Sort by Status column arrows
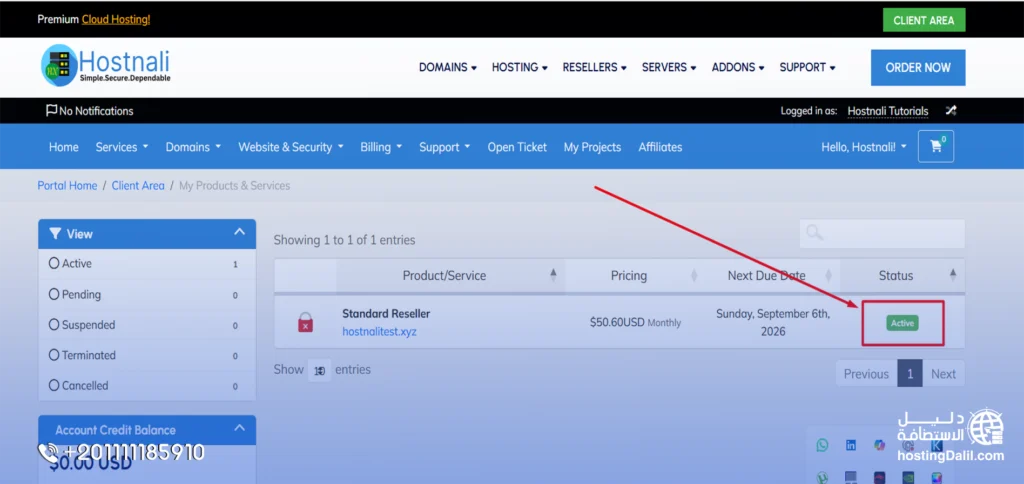1024x484 pixels. pyautogui.click(x=952, y=275)
